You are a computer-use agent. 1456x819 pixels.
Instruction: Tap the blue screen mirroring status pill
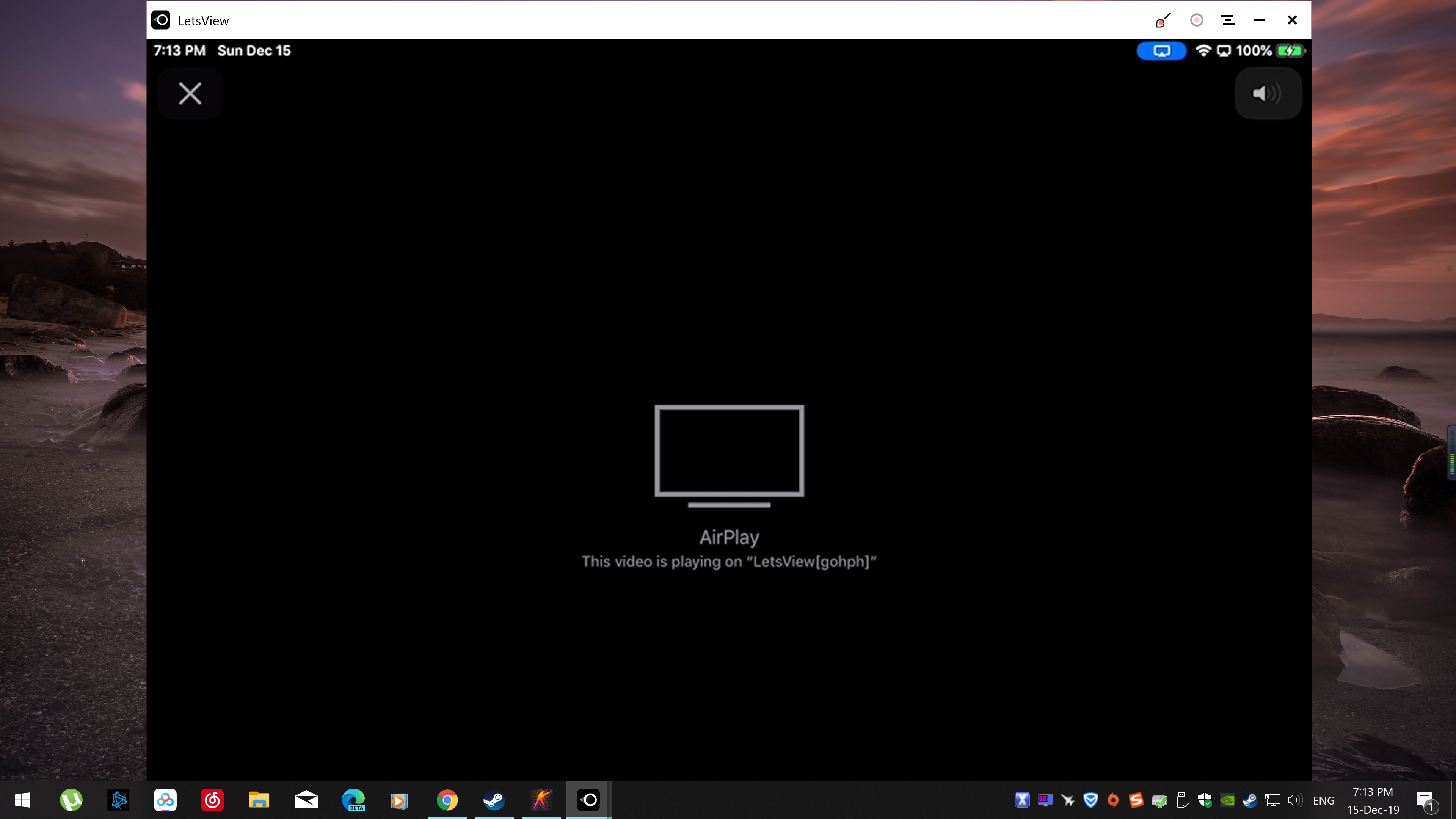click(x=1161, y=51)
